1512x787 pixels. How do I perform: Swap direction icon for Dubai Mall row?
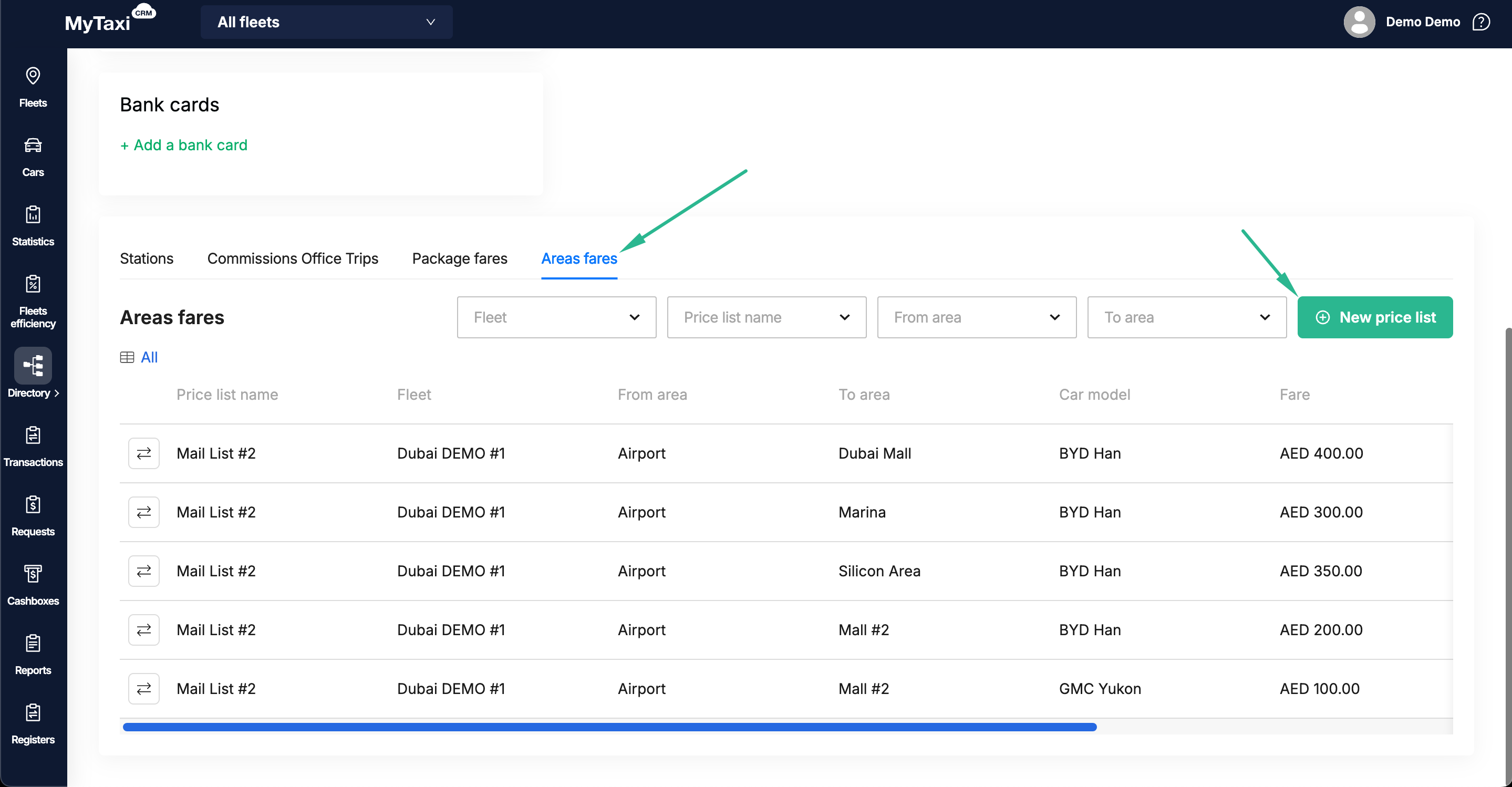click(144, 453)
